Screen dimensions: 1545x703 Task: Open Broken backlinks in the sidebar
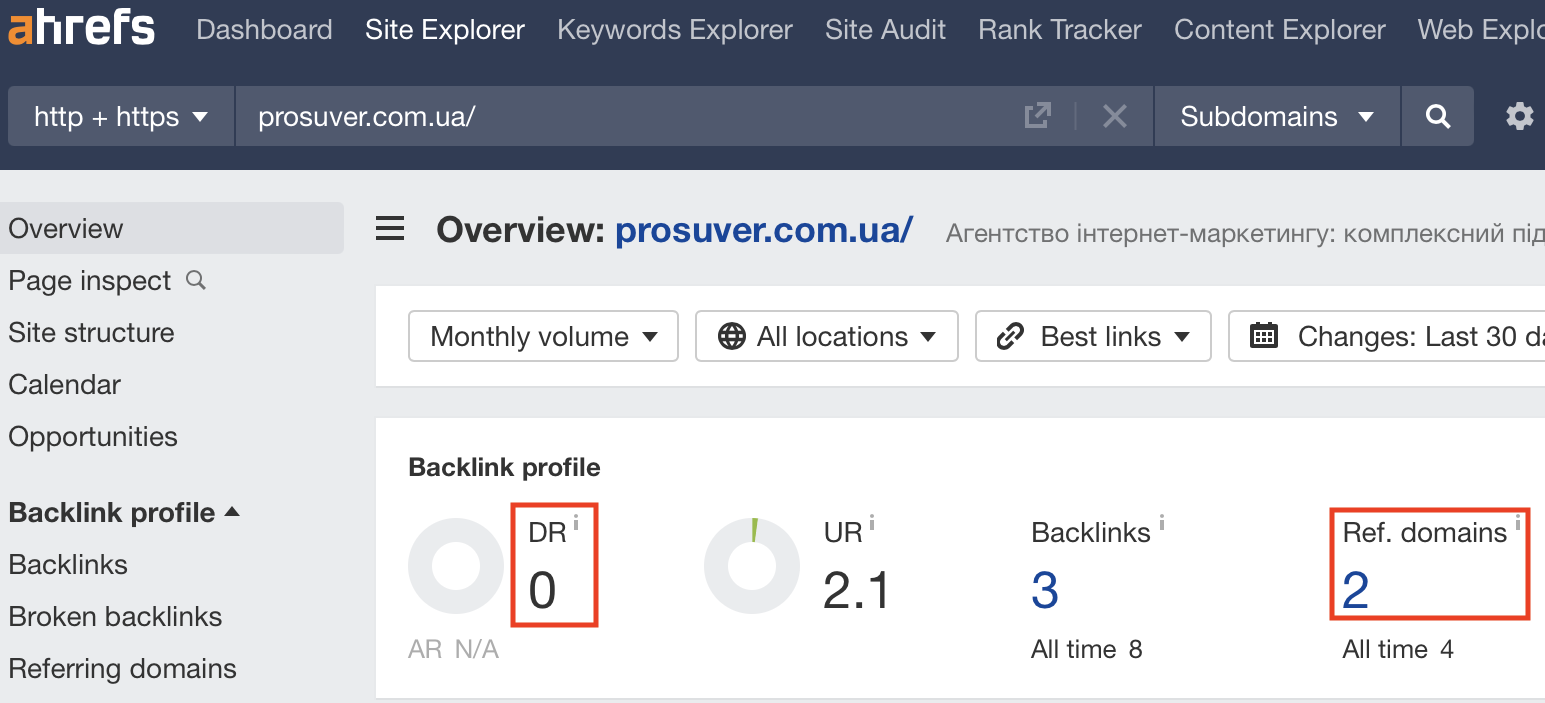tap(115, 617)
